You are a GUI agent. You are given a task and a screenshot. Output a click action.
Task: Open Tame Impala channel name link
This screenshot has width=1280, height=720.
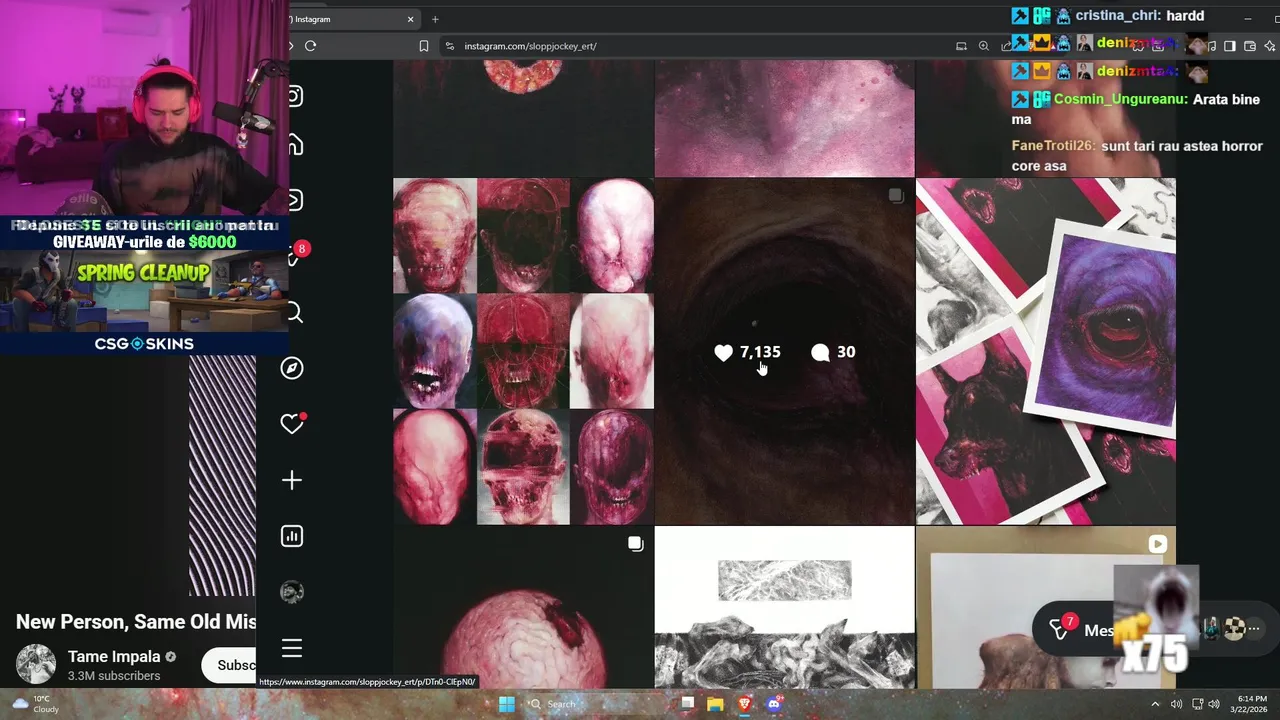114,657
